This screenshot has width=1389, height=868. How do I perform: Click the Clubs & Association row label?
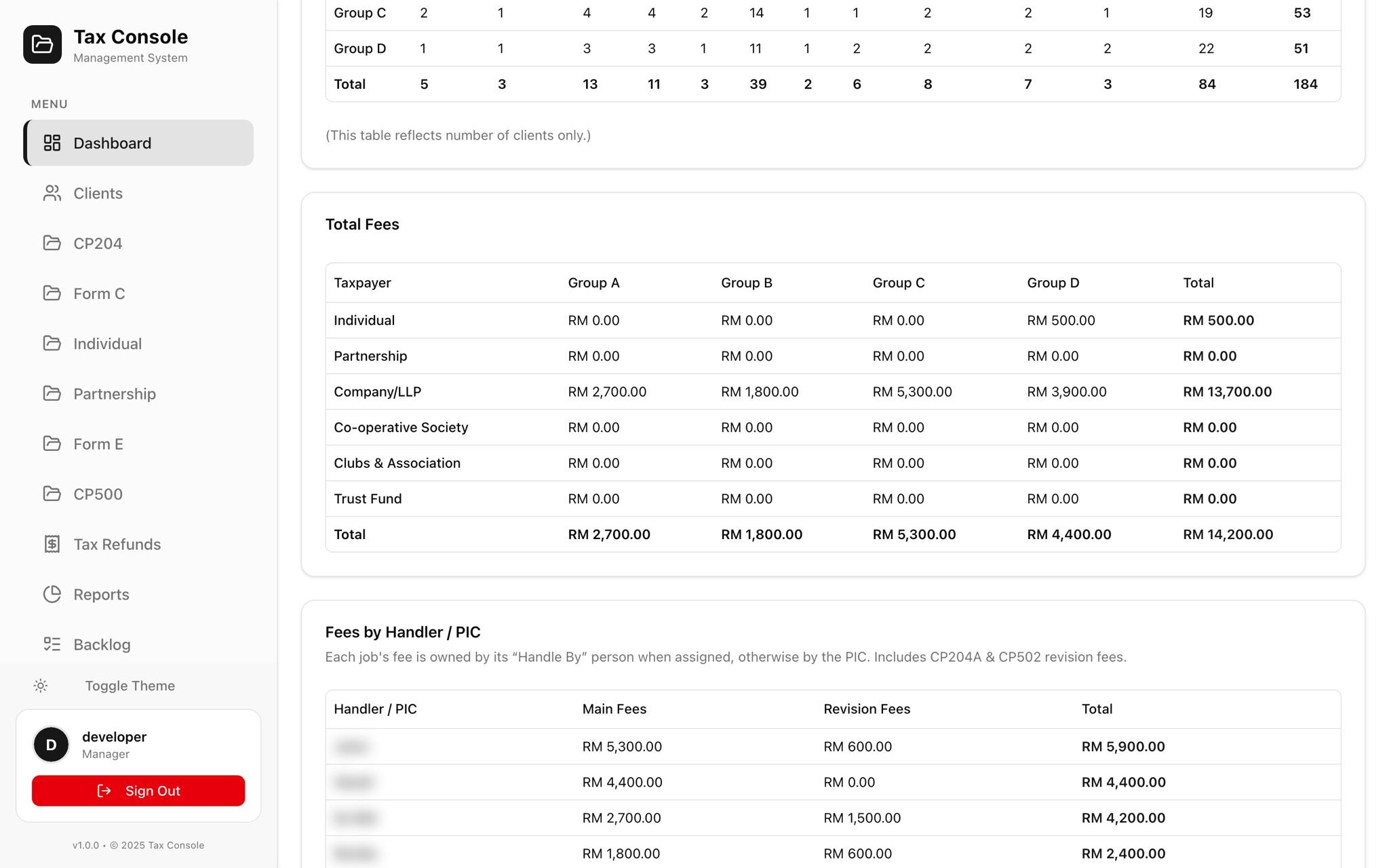(397, 463)
